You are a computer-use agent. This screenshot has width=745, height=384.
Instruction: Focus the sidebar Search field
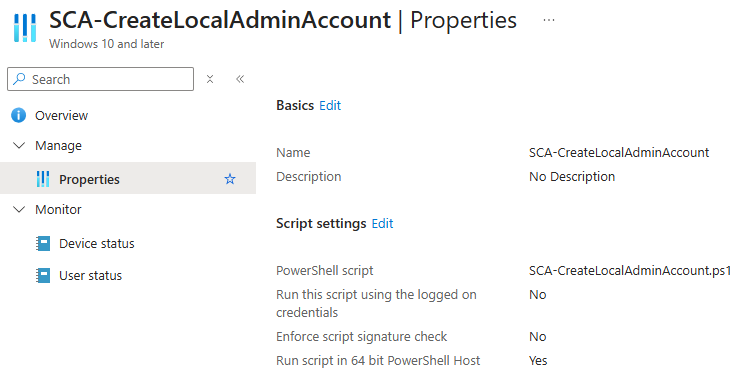tap(100, 79)
